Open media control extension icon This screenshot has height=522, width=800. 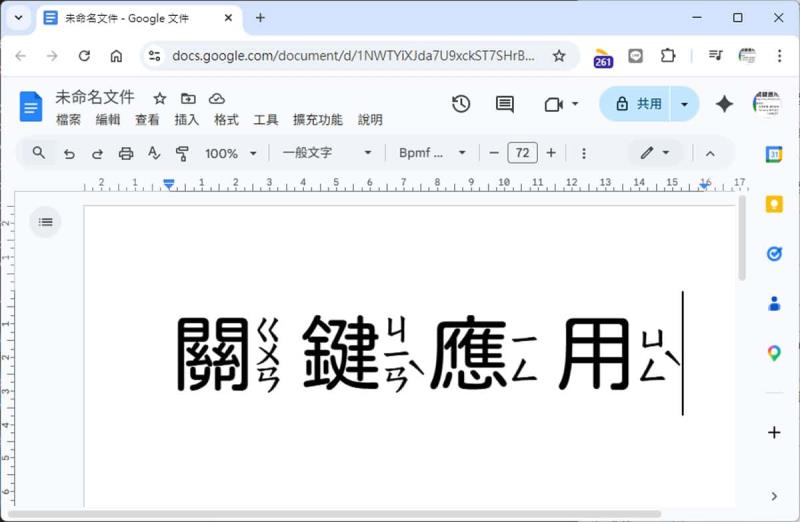click(715, 56)
